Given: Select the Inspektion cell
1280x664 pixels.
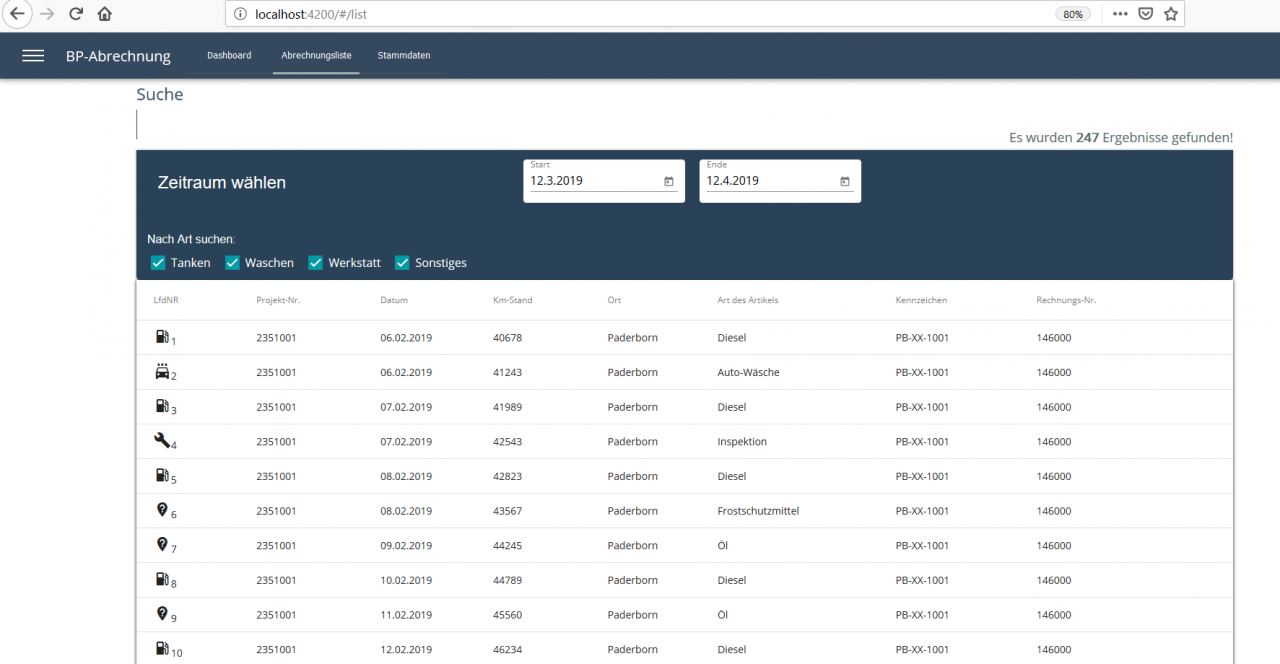Looking at the screenshot, I should click(742, 441).
